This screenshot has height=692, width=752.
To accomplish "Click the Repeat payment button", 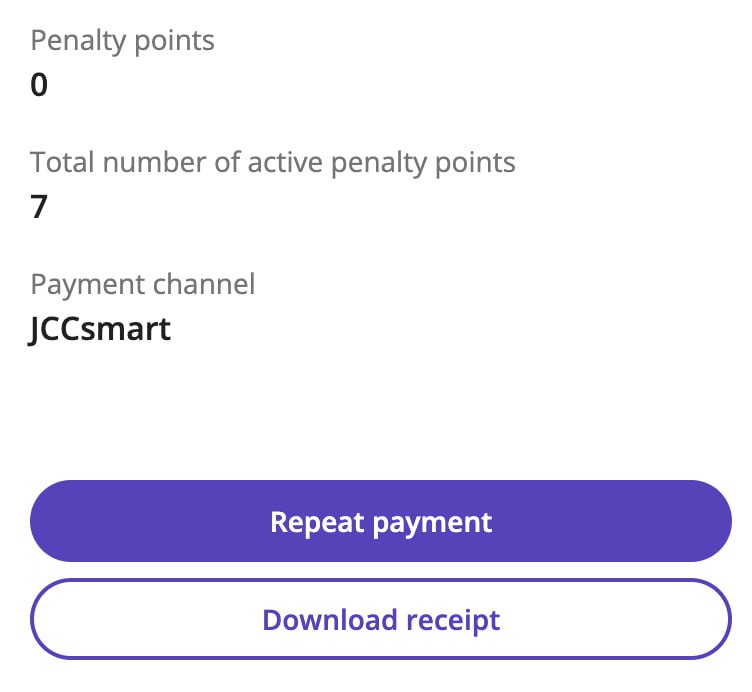I will pos(381,521).
